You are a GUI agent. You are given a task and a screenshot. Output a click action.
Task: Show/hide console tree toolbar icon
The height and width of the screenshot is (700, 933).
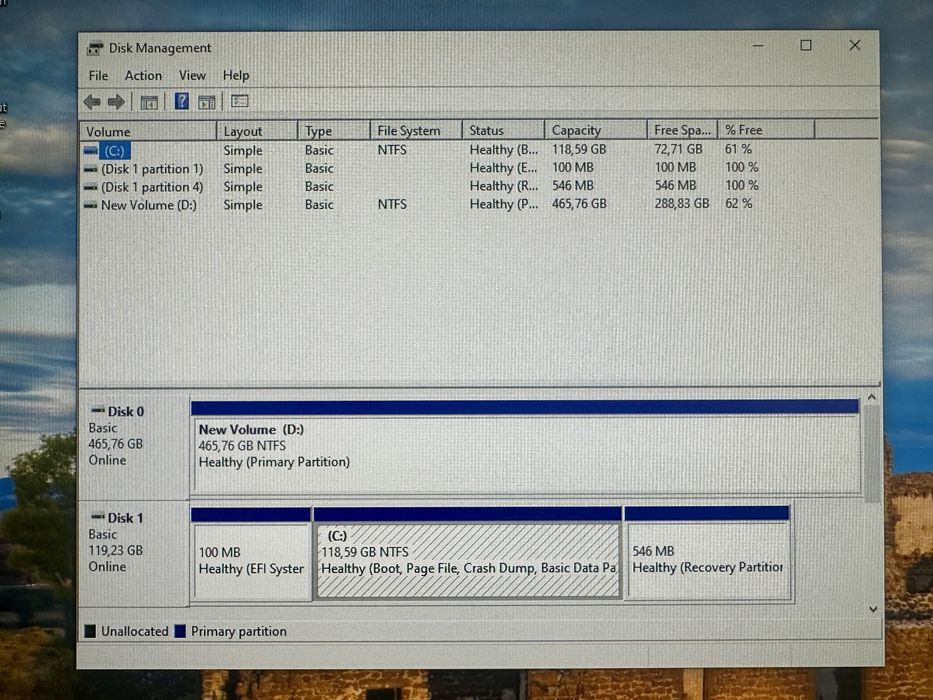pos(149,102)
